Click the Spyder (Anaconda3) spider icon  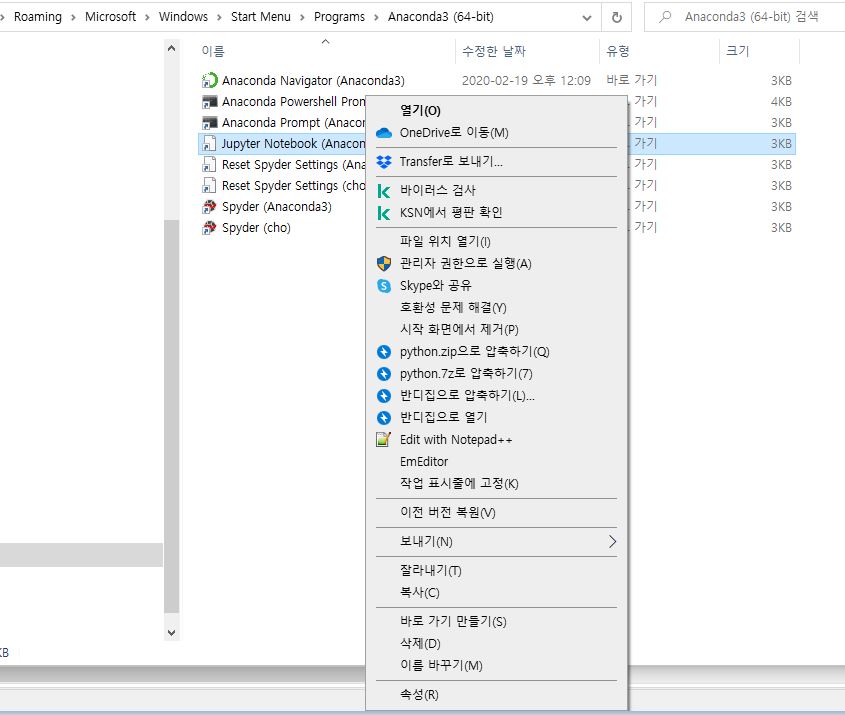click(x=209, y=206)
